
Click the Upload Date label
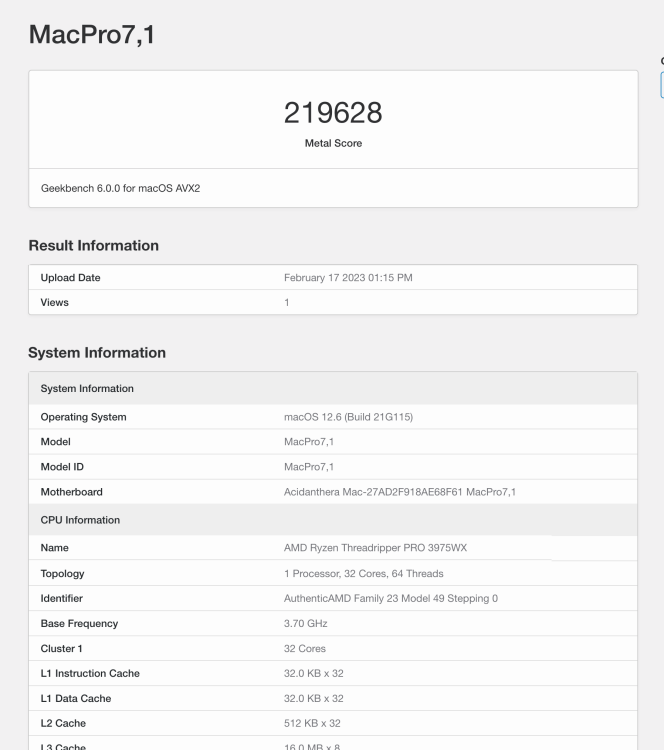pyautogui.click(x=70, y=277)
